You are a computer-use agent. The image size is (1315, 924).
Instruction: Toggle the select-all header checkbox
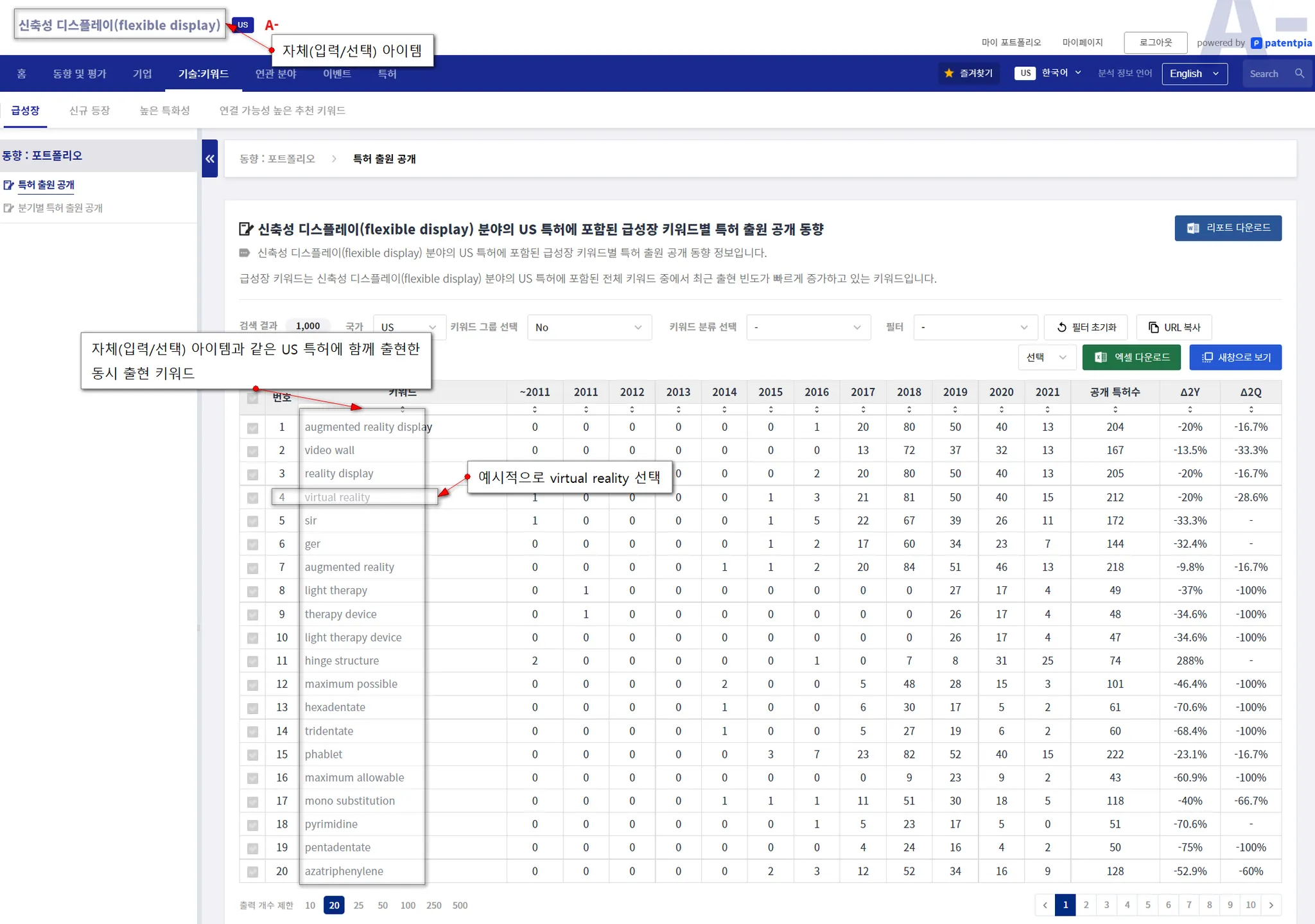pos(252,398)
